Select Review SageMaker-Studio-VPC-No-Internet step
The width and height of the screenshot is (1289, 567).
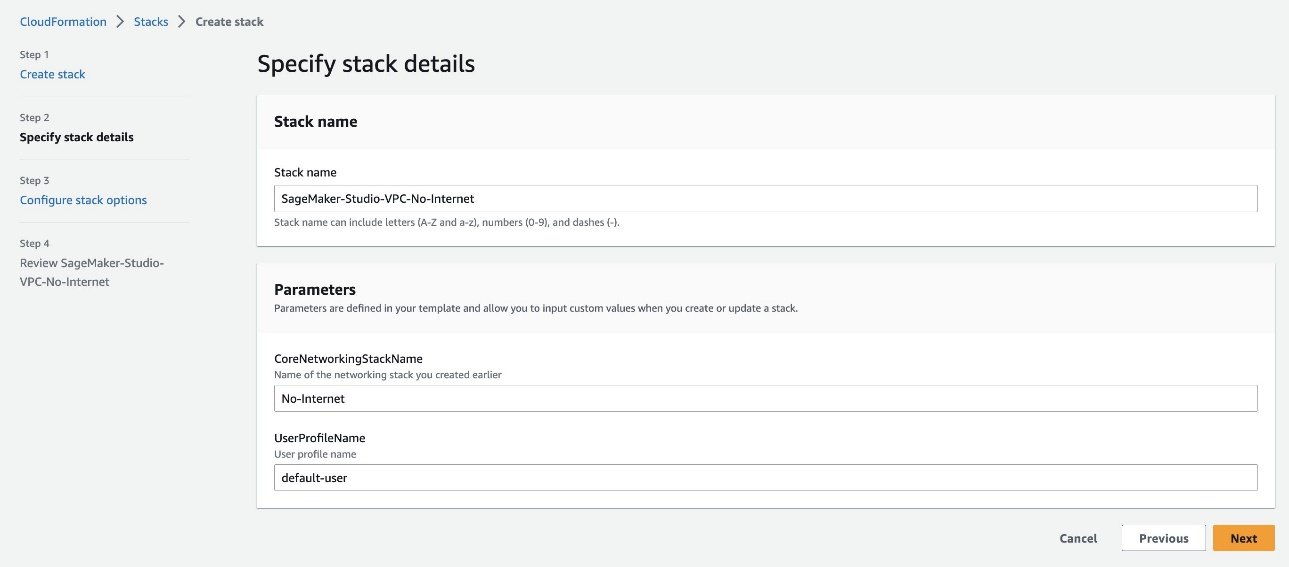(92, 272)
